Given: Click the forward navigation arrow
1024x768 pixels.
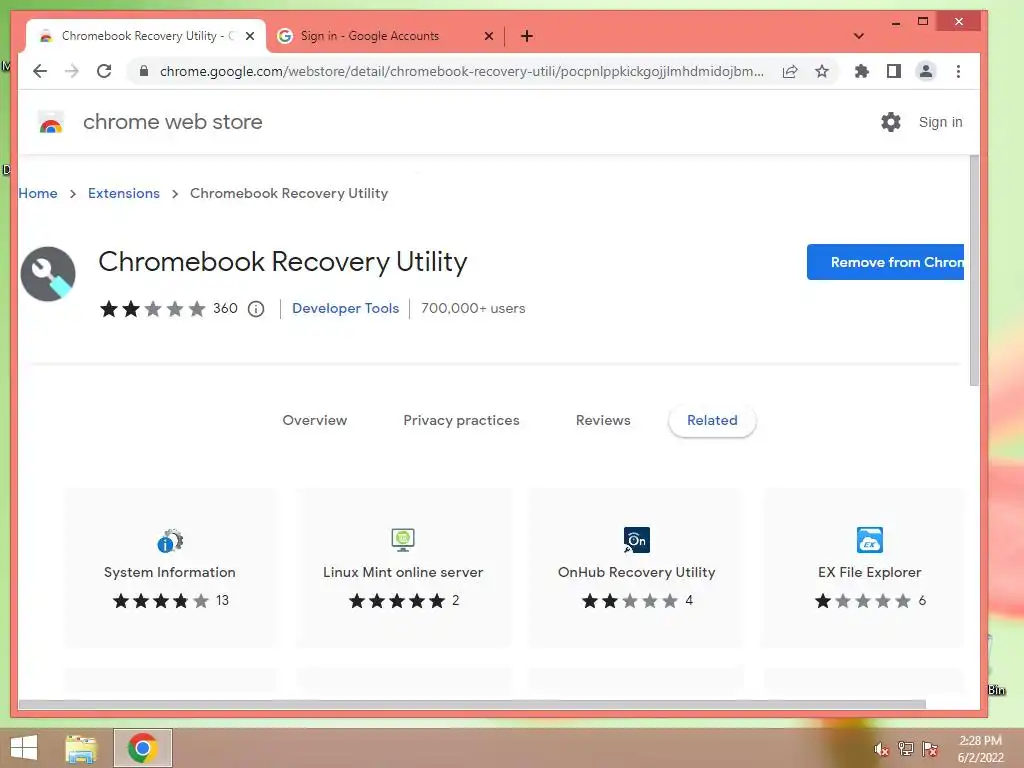Looking at the screenshot, I should [x=72, y=71].
